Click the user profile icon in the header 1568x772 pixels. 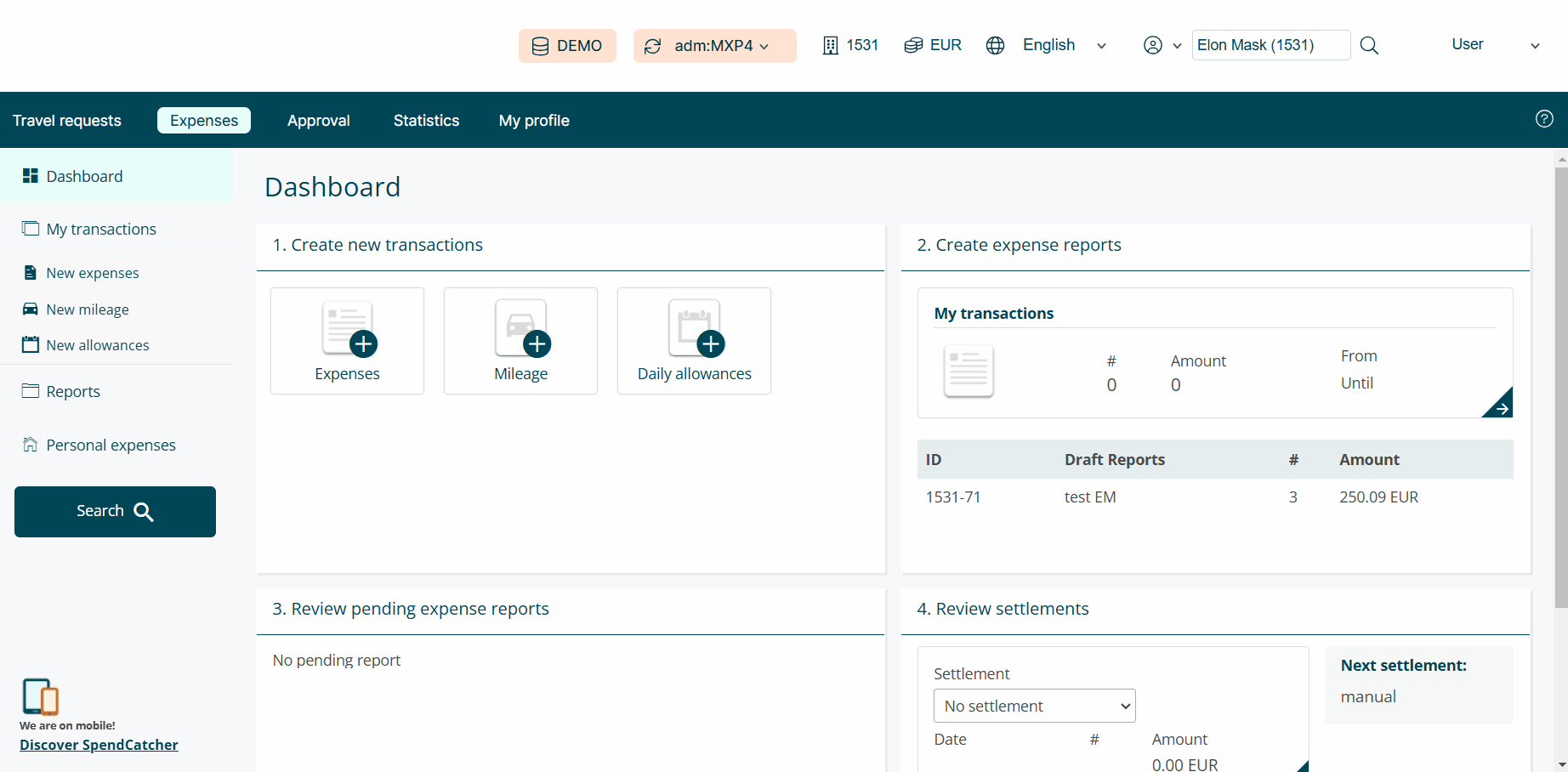(1152, 45)
